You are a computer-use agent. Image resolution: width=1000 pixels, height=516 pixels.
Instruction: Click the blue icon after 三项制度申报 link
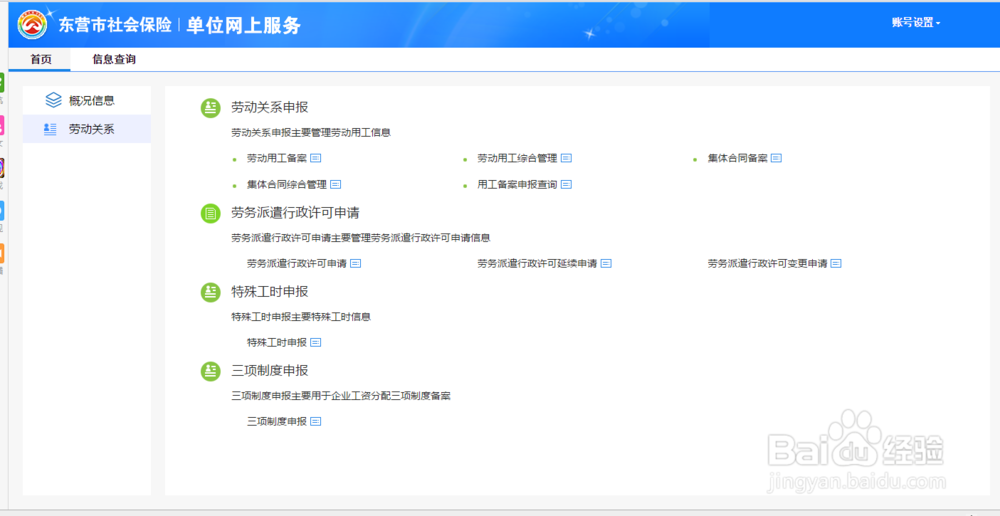(x=316, y=422)
